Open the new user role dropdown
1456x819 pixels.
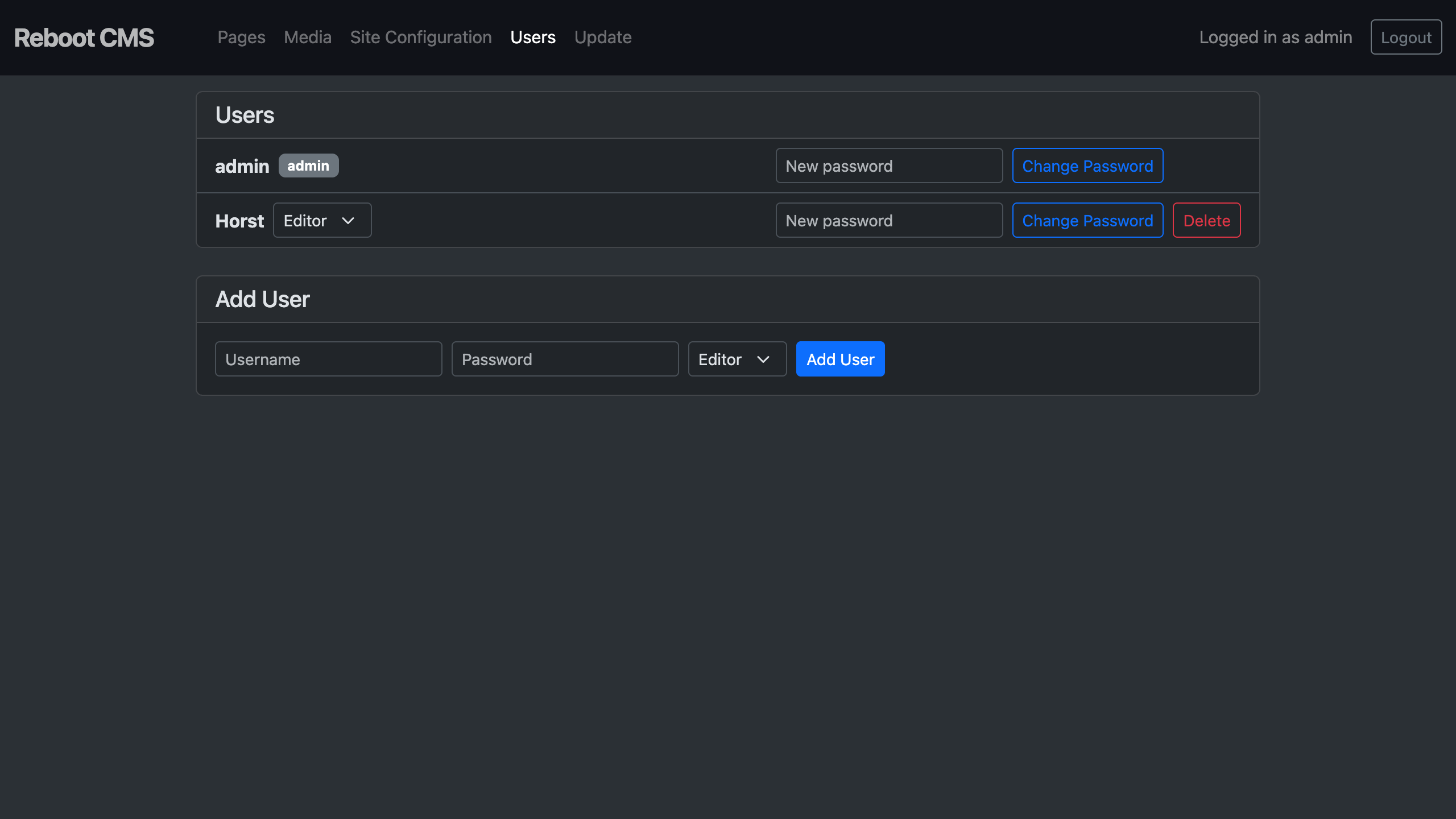737,359
